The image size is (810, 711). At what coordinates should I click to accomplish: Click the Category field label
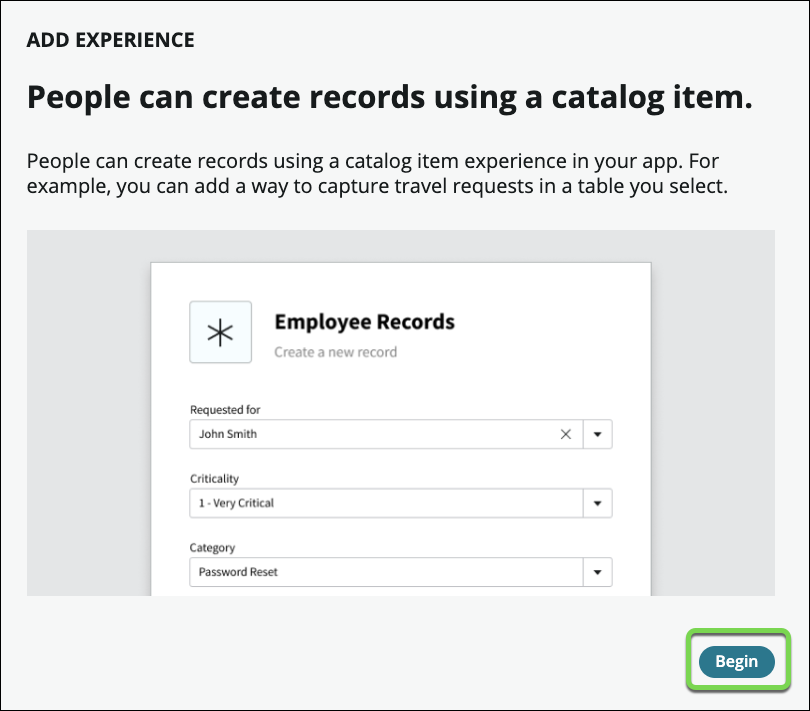(212, 548)
